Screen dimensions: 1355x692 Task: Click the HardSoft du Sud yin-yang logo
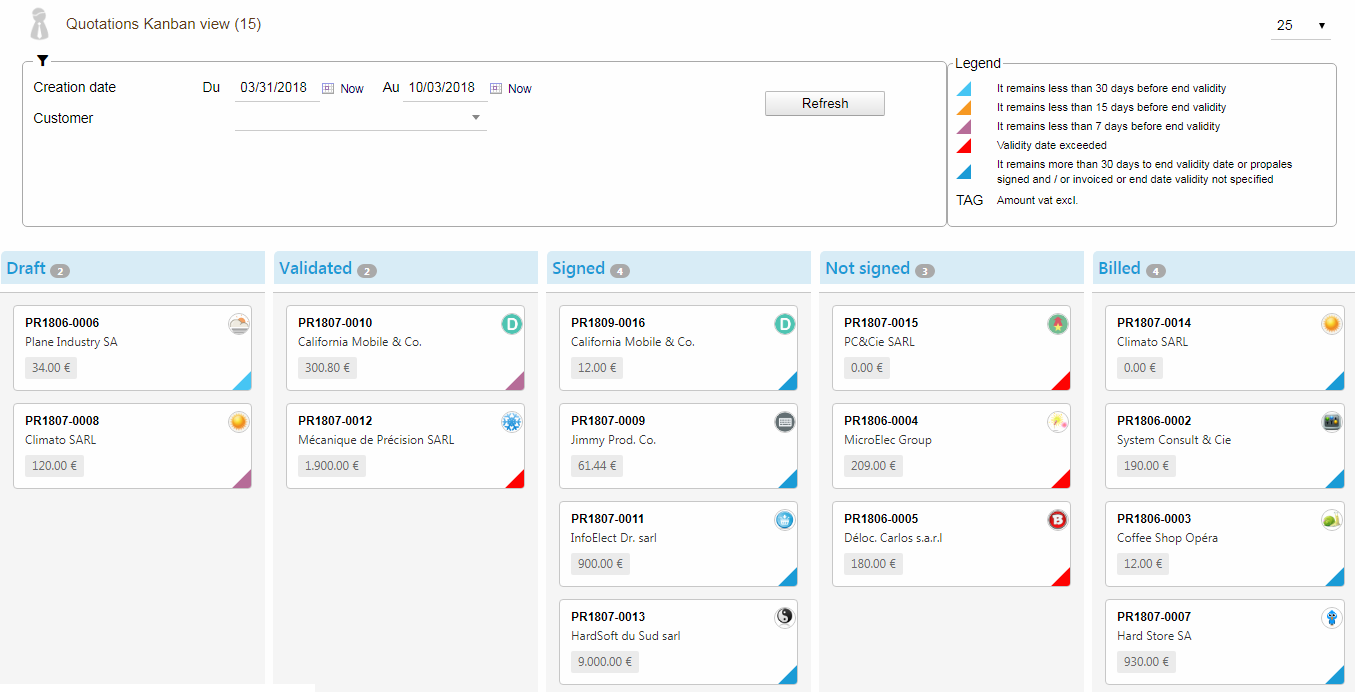point(785,618)
